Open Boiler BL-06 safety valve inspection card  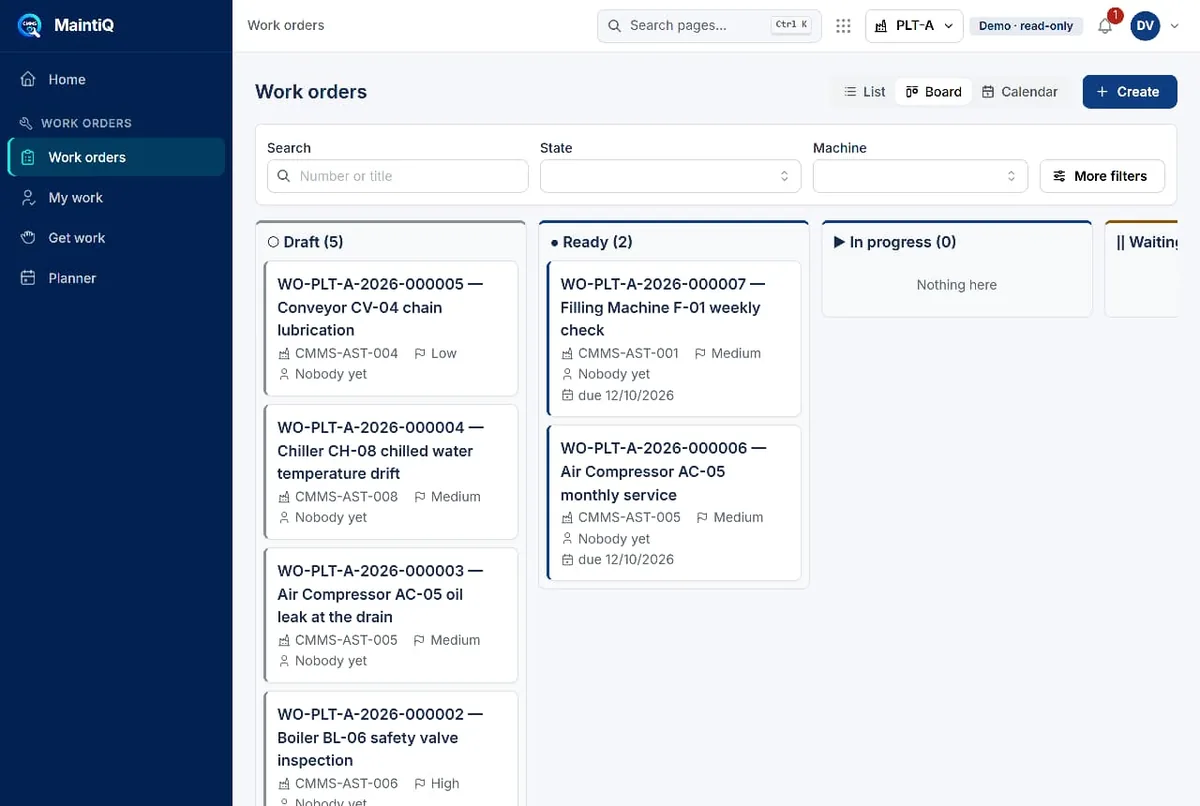[x=391, y=749]
